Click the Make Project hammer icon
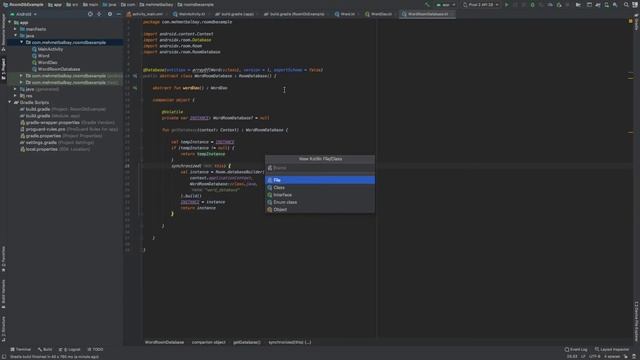The image size is (640, 360). (427, 4)
